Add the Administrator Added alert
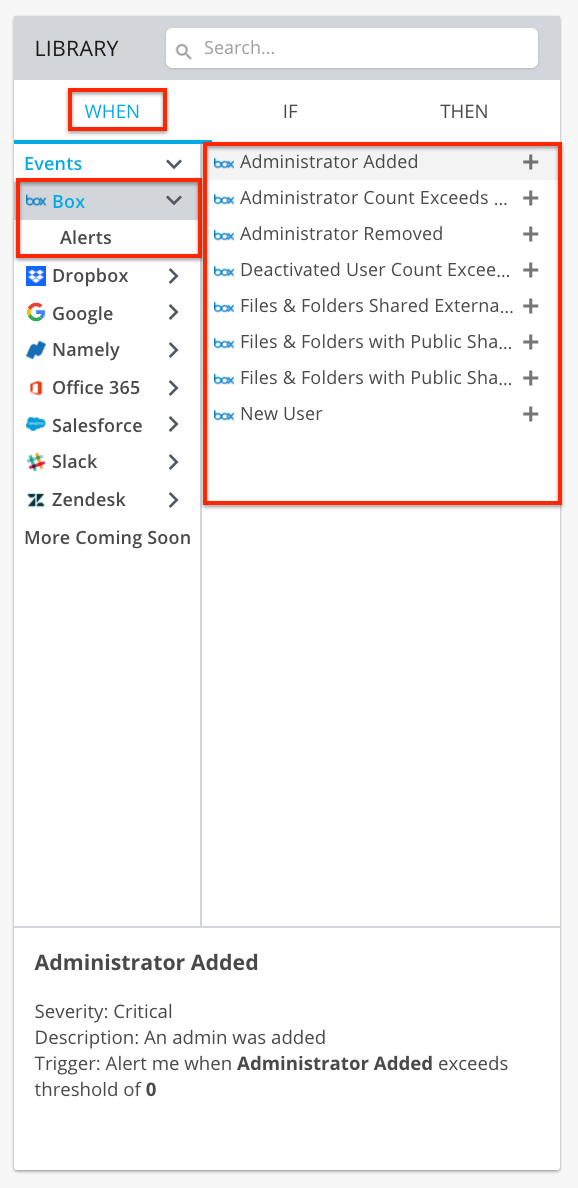Screen dimensions: 578x1188 [531, 162]
